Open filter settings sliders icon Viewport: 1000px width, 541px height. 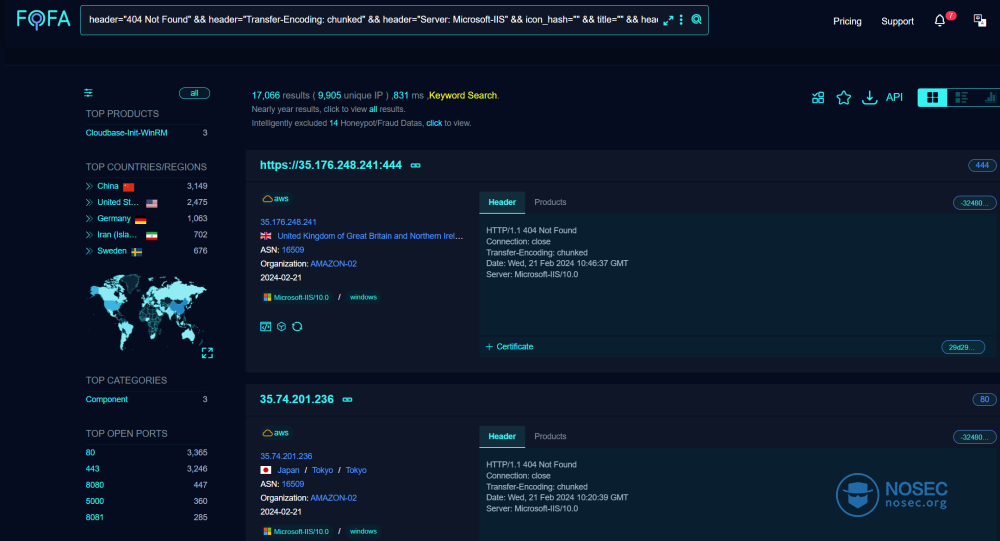click(88, 93)
